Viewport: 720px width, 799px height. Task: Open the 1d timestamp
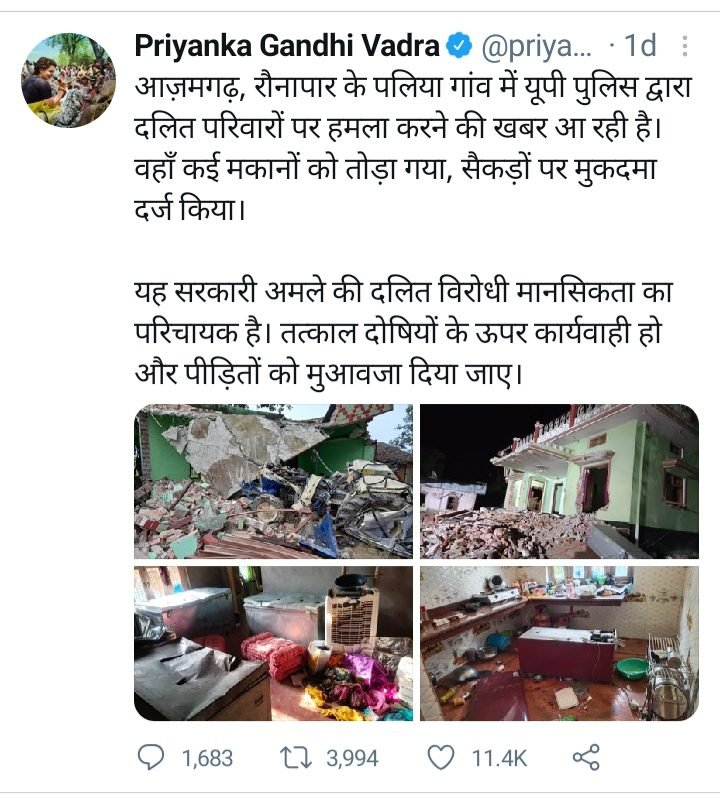click(641, 46)
